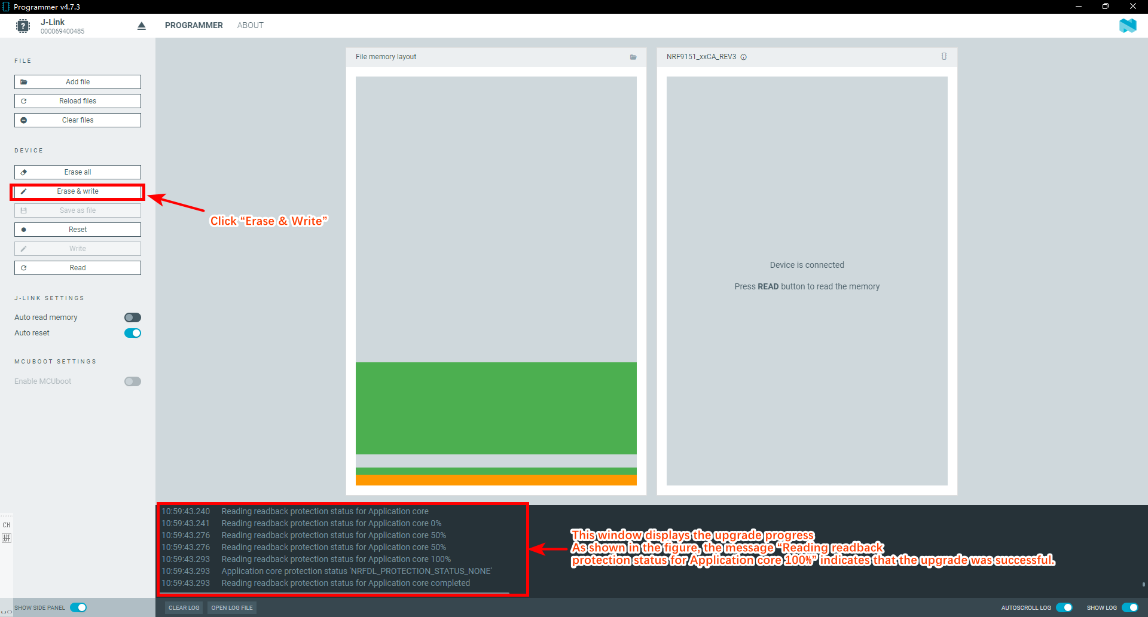Click the Erase & write button
The width and height of the screenshot is (1148, 617).
click(x=78, y=192)
